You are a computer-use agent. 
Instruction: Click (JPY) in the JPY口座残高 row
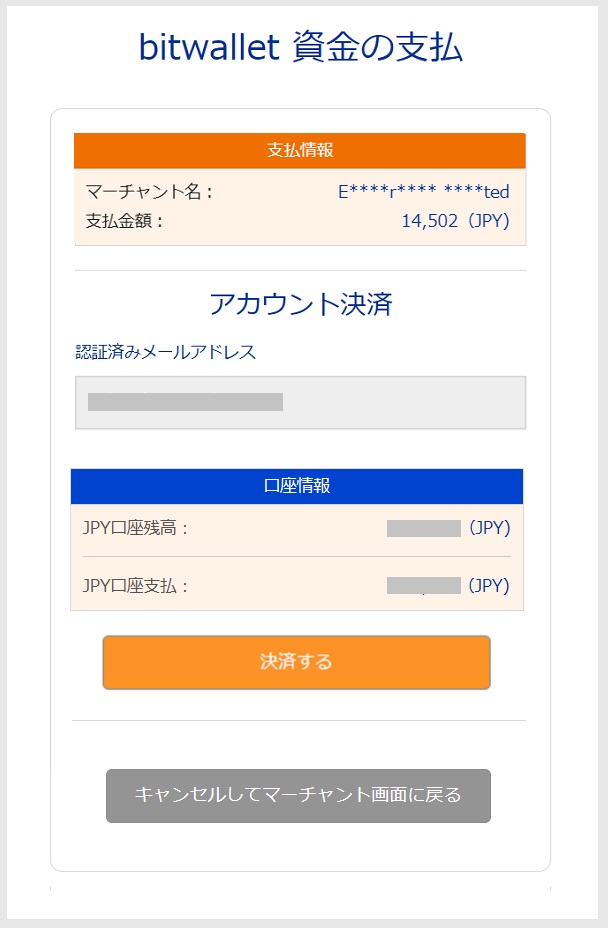coord(489,528)
